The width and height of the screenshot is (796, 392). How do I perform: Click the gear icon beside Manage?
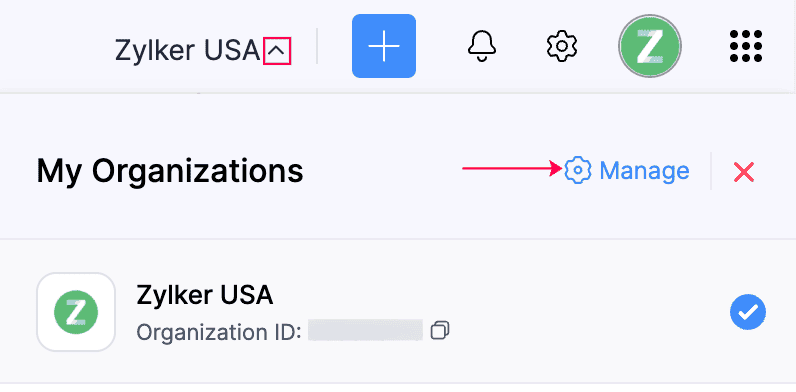coord(578,171)
